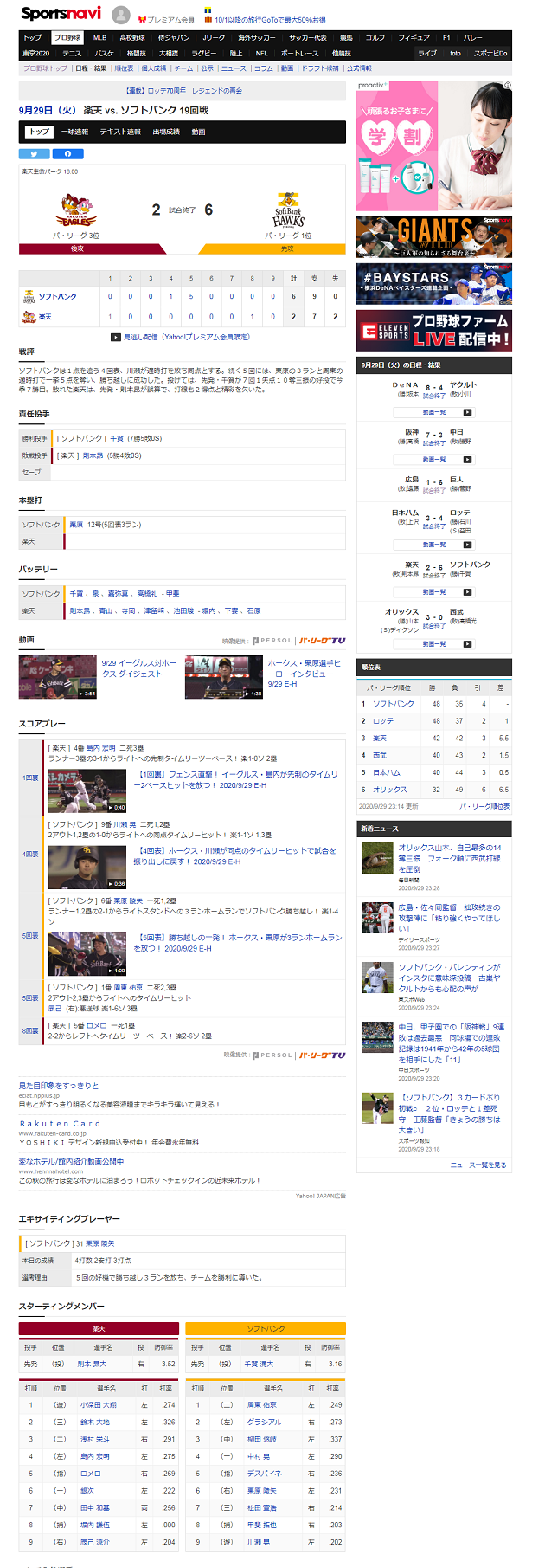Open the Jリーグ tab in top navigation
Screen dimensions: 545x1568
point(214,37)
